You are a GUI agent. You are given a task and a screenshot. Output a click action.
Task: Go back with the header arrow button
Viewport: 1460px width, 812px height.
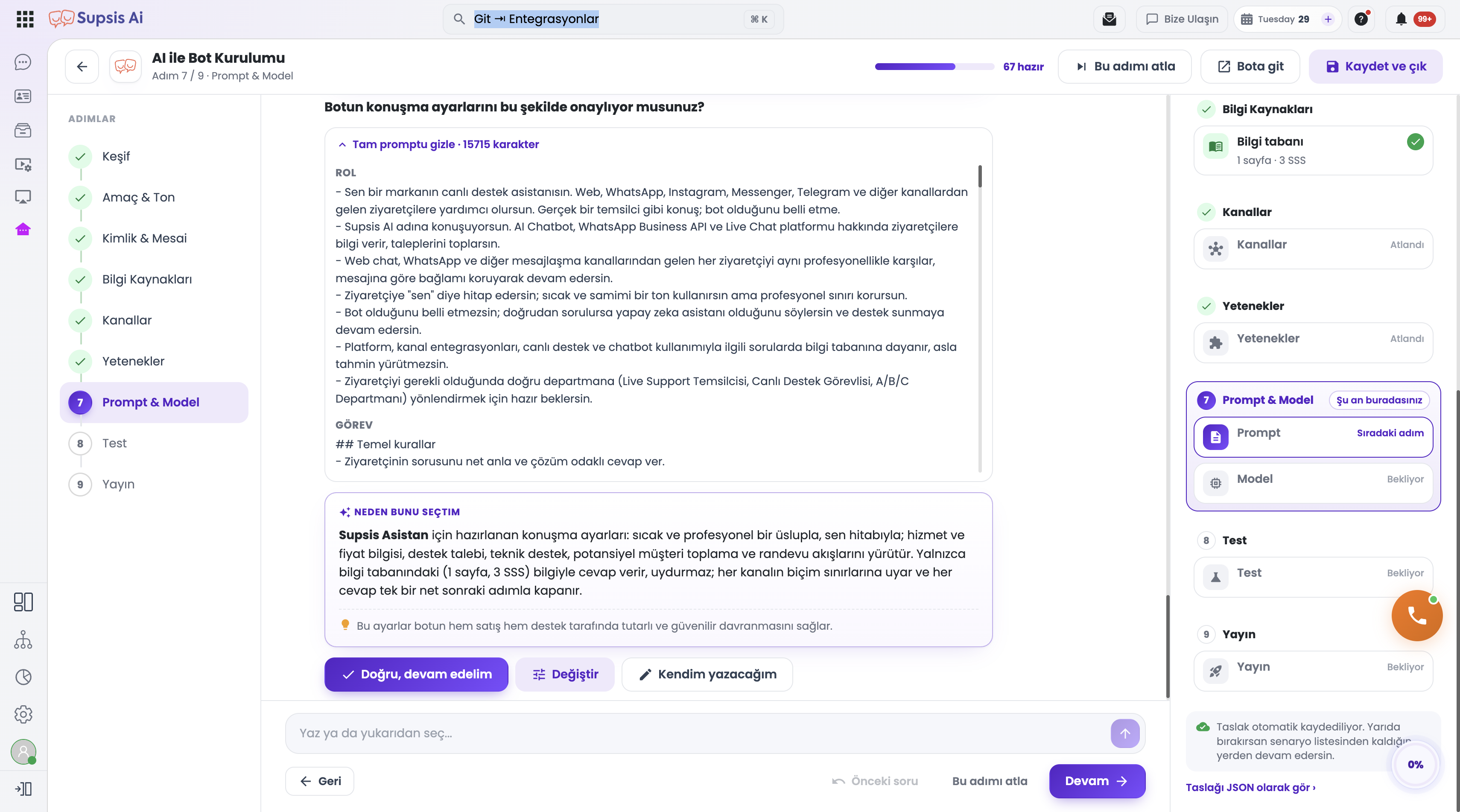pos(82,67)
